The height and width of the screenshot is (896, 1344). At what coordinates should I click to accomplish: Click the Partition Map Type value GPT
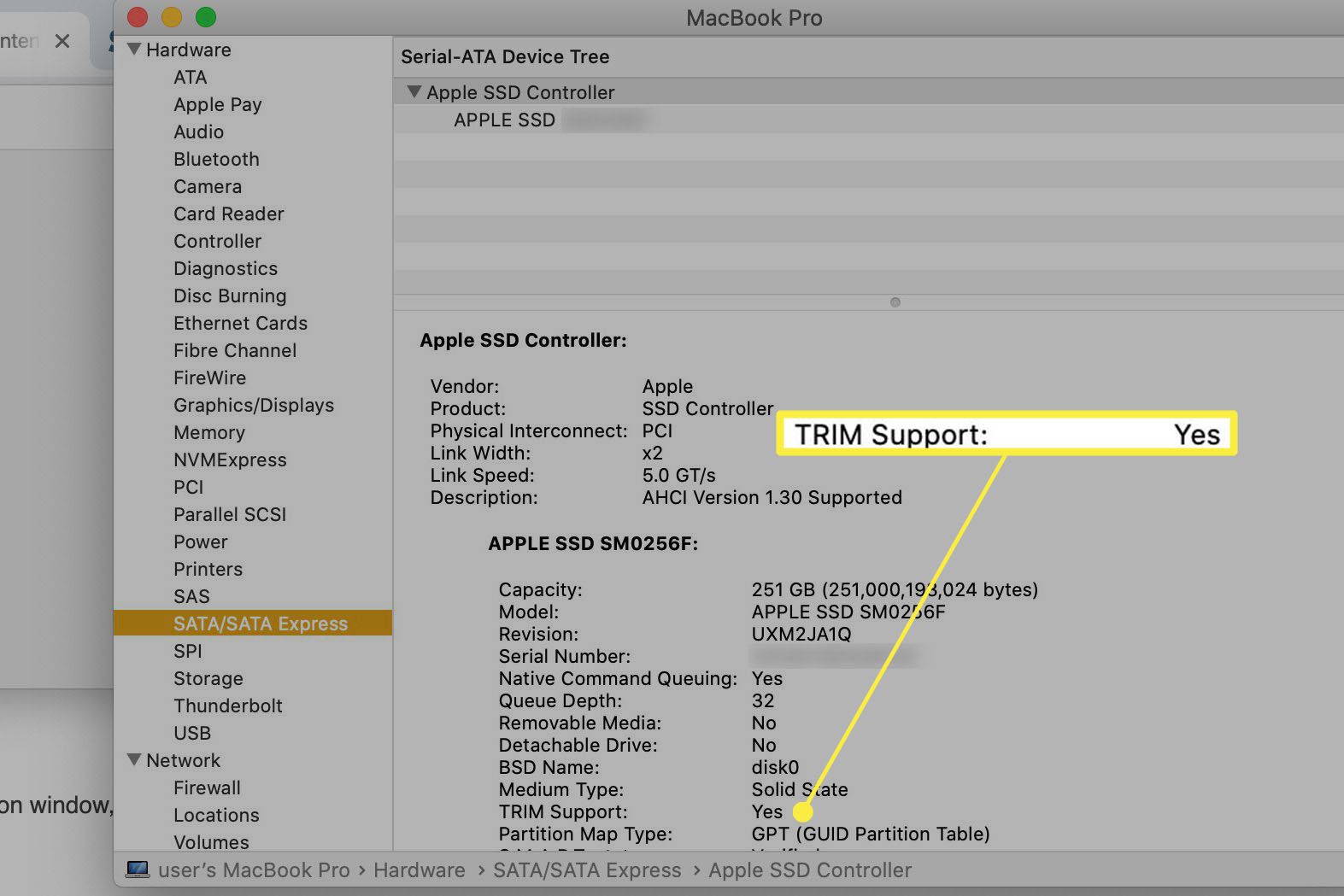pyautogui.click(x=871, y=834)
